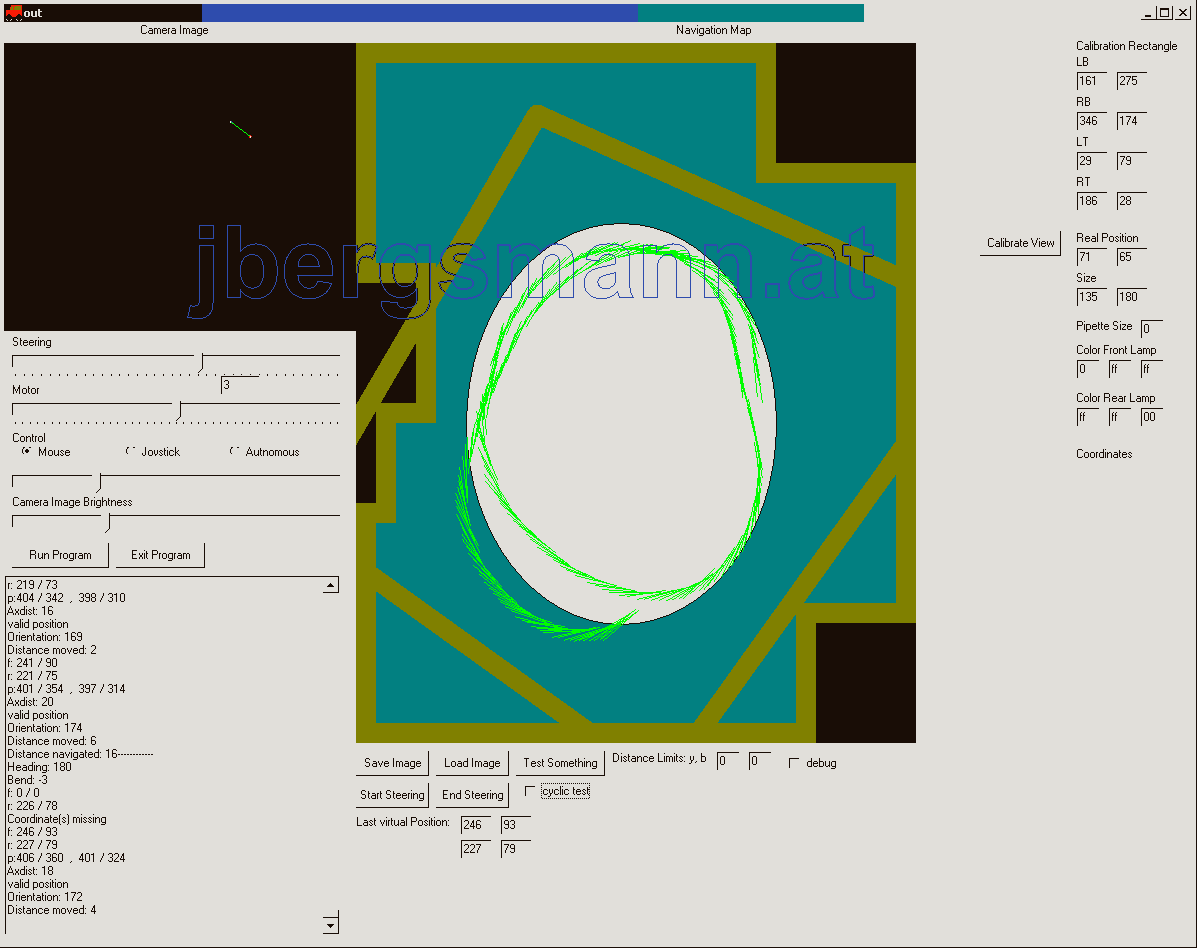Click Last virtual Position field showing 227

476,849
